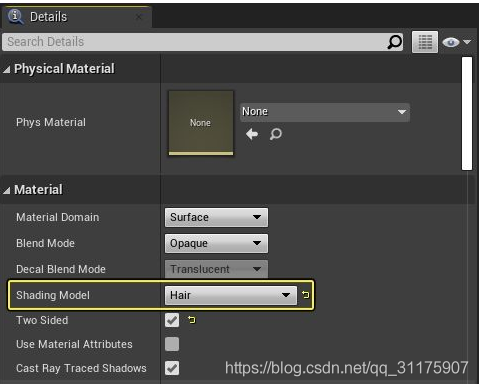Screen dimensions: 479x387
Task: Collapse the Physical Material section
Action: pyautogui.click(x=7, y=69)
